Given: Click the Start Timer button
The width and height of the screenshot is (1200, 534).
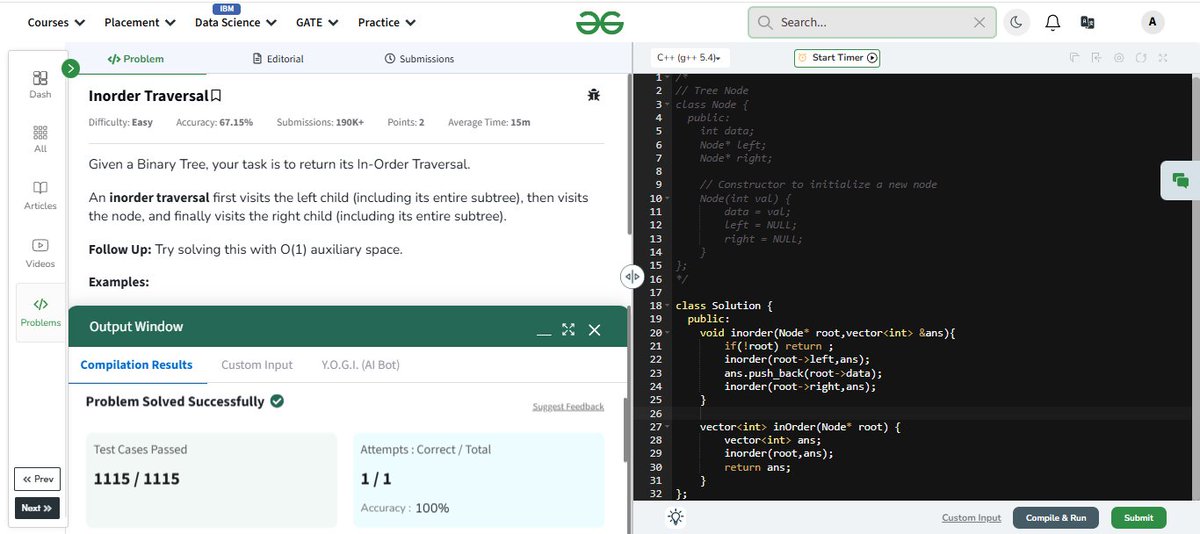Looking at the screenshot, I should click(837, 58).
